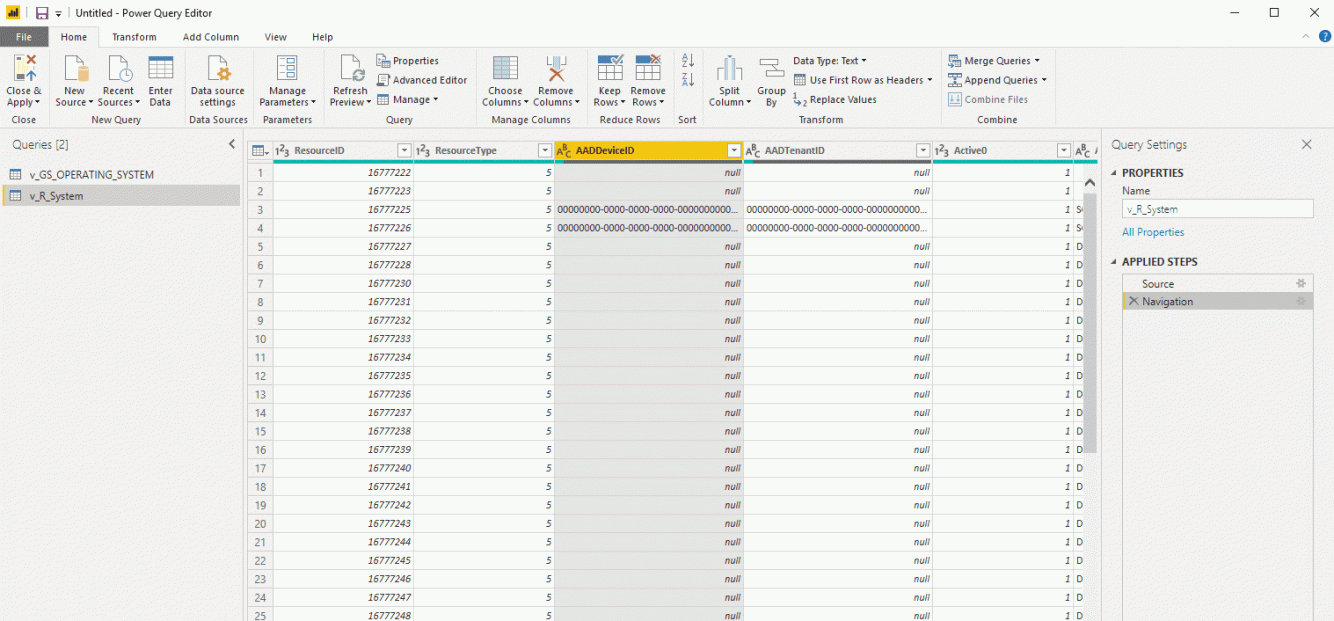
Task: Click the All Properties link
Action: click(x=1153, y=231)
